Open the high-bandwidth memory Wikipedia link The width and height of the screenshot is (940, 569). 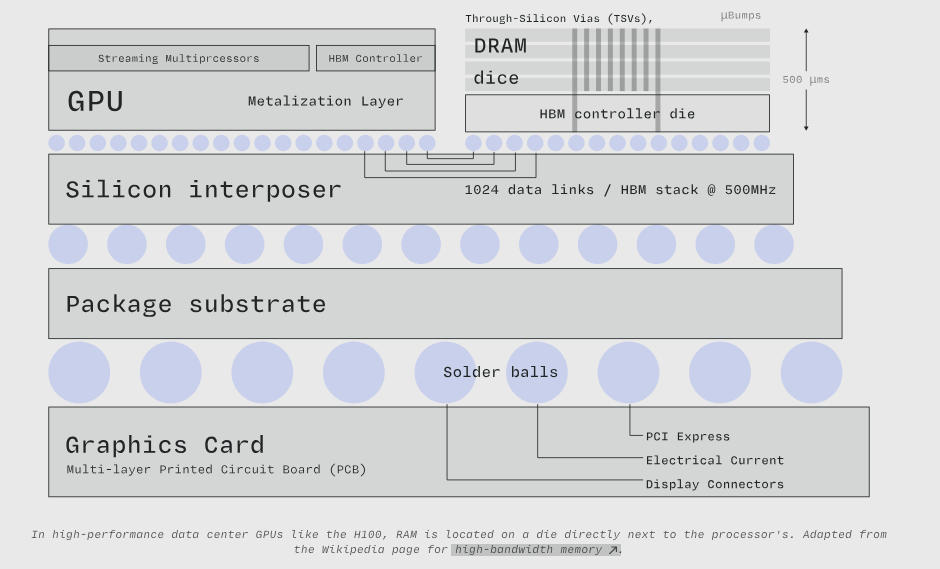click(535, 549)
